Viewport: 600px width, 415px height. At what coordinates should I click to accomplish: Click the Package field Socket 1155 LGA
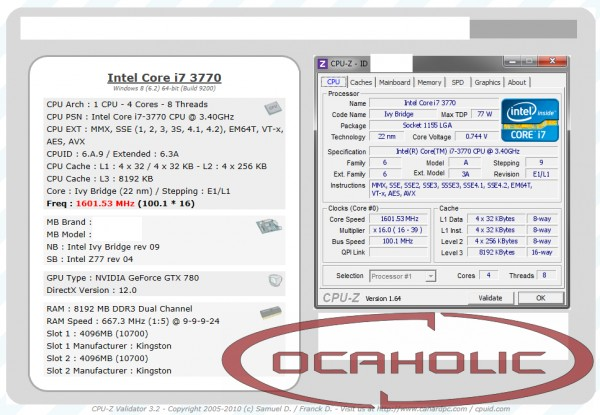[434, 125]
